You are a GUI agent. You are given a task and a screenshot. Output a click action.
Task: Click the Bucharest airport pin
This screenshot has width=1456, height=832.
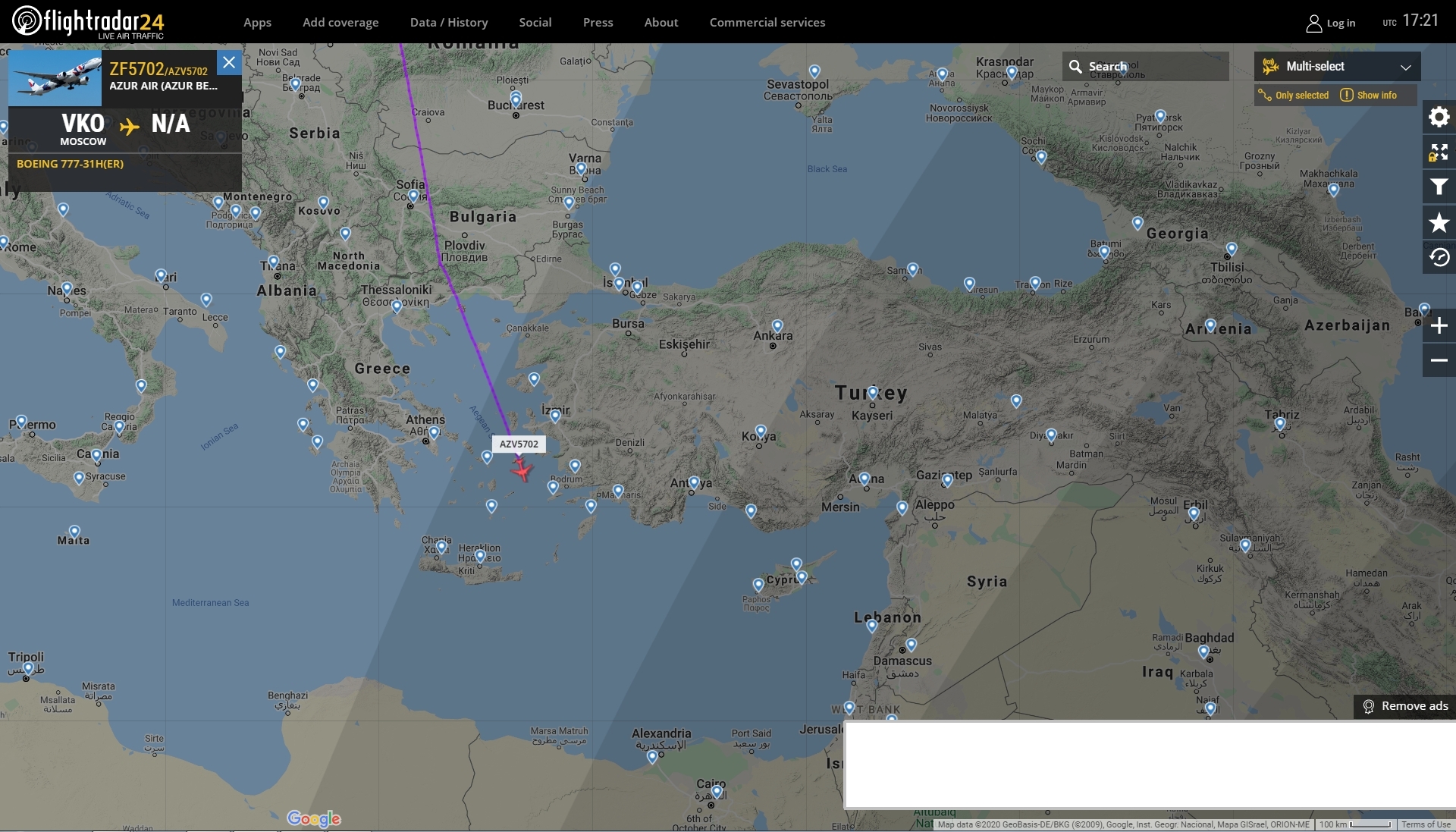point(516,99)
